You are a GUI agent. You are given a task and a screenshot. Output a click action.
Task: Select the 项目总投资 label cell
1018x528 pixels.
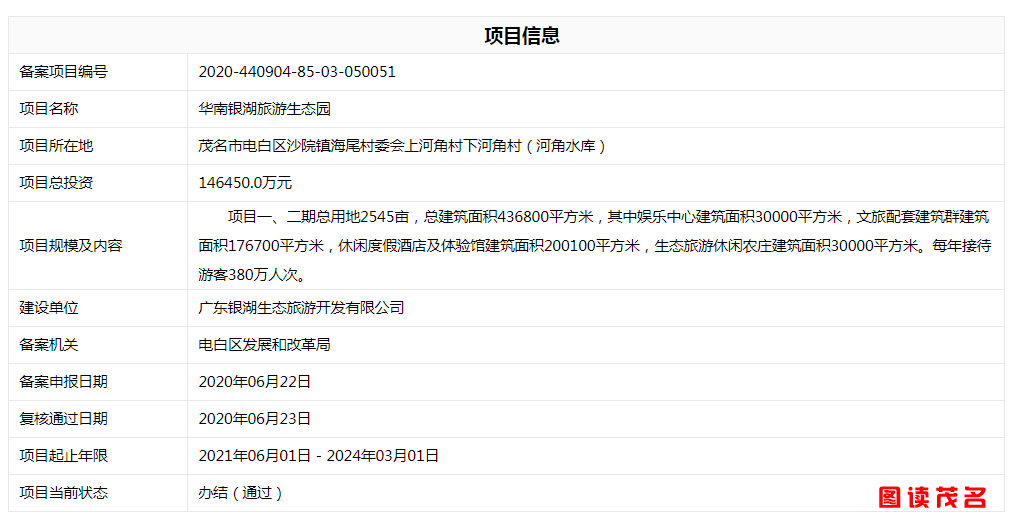click(98, 183)
